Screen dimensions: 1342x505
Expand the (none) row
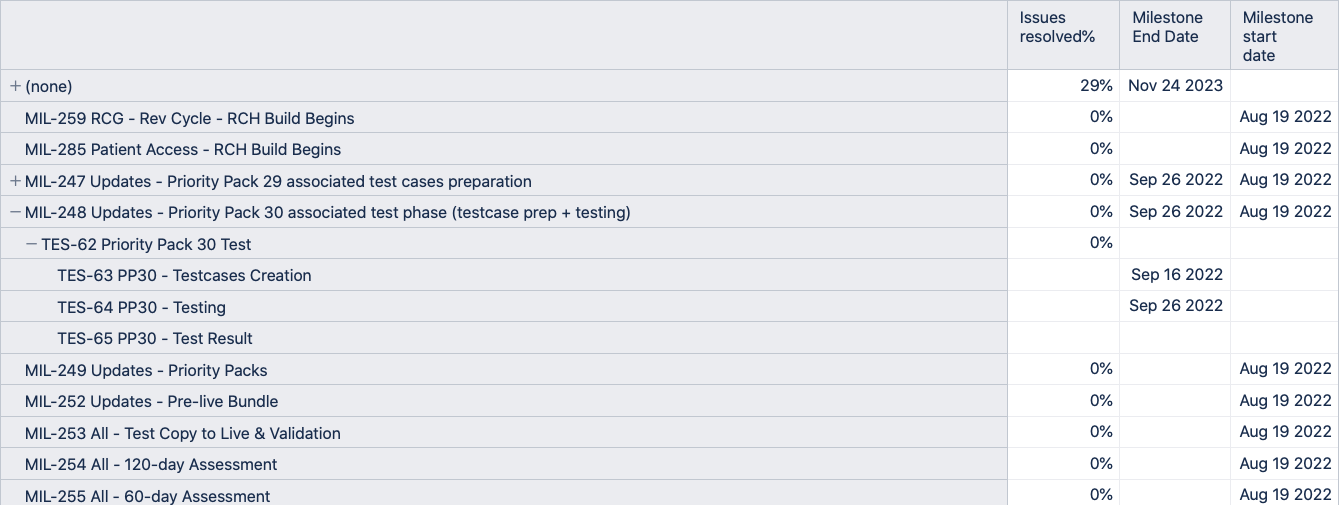pyautogui.click(x=15, y=87)
